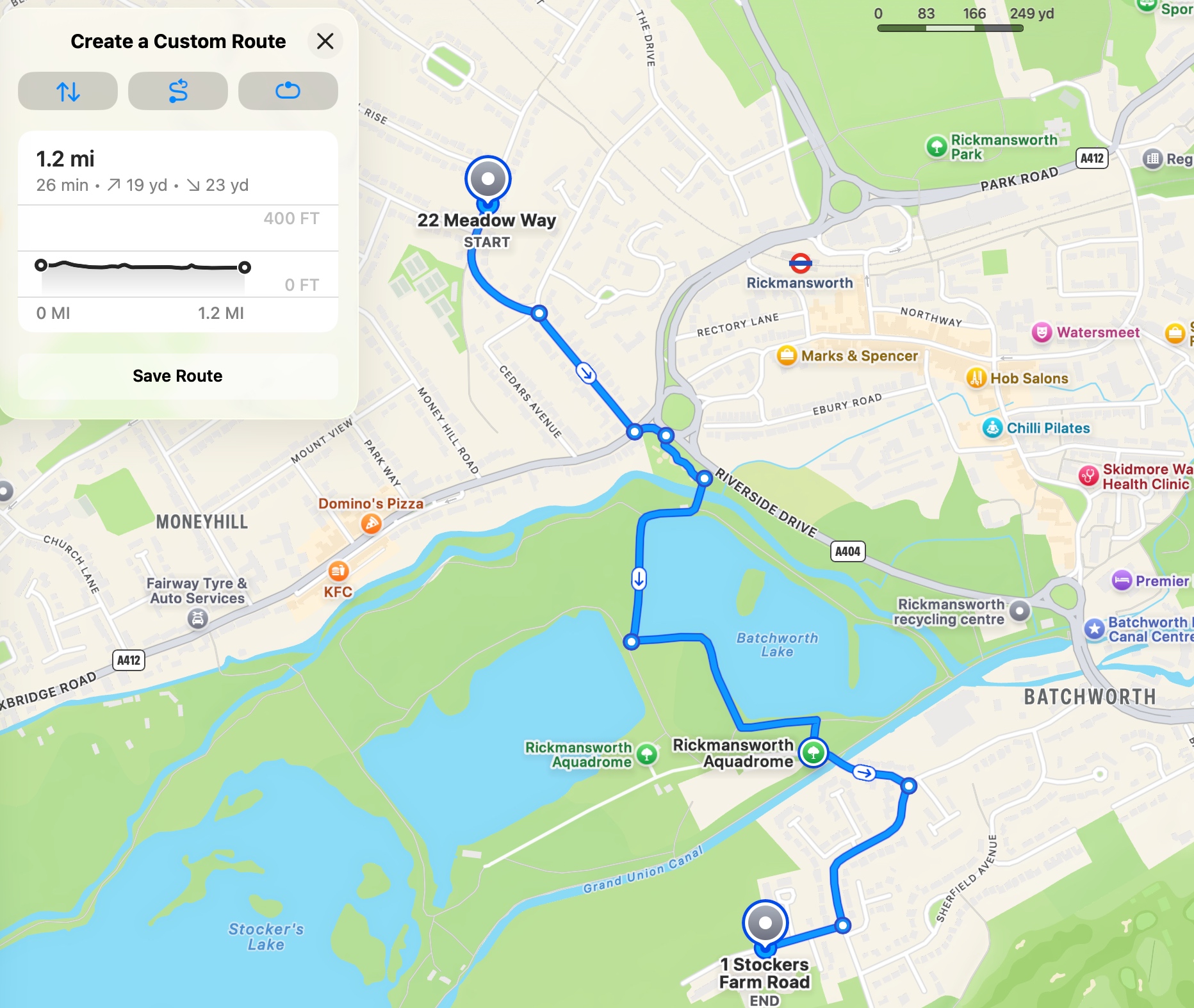Open the KFC map marker
Image resolution: width=1194 pixels, height=1008 pixels.
tap(338, 570)
